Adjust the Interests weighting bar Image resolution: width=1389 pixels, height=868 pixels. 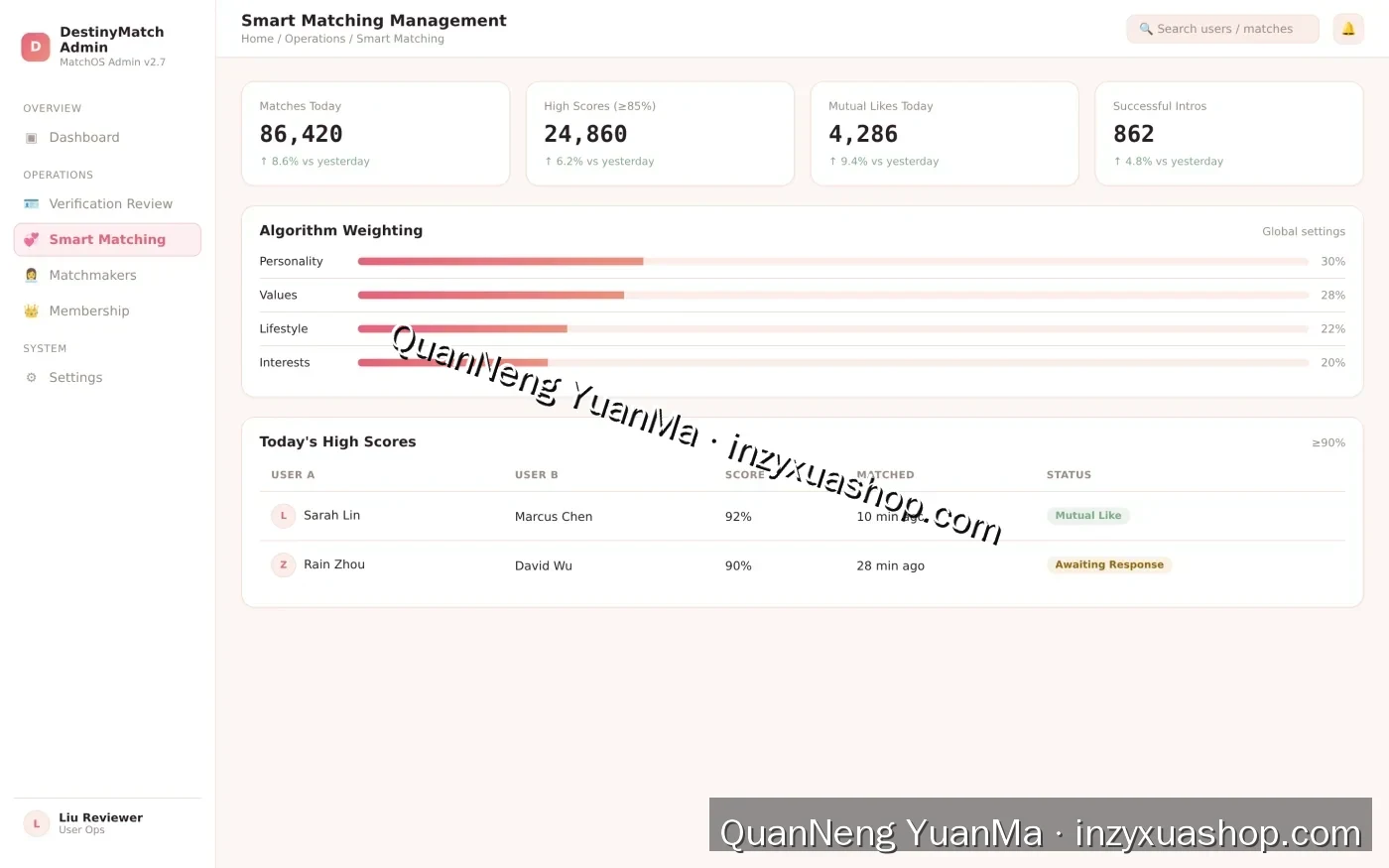[x=833, y=363]
